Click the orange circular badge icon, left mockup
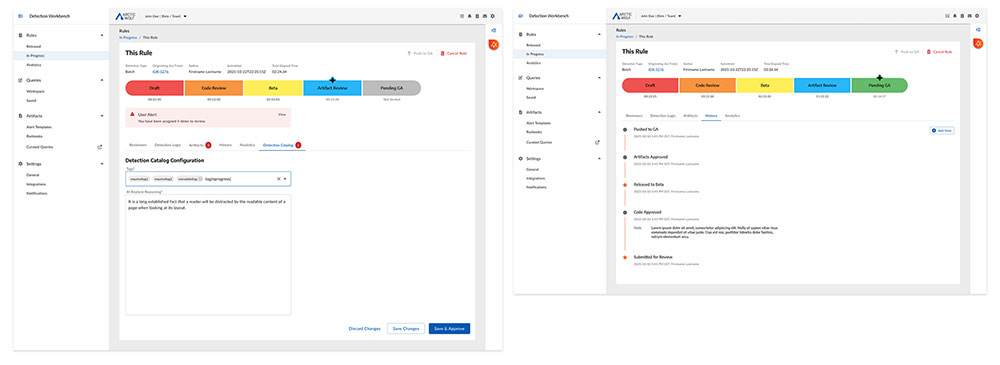Viewport: 1000px width, 365px height. (494, 44)
